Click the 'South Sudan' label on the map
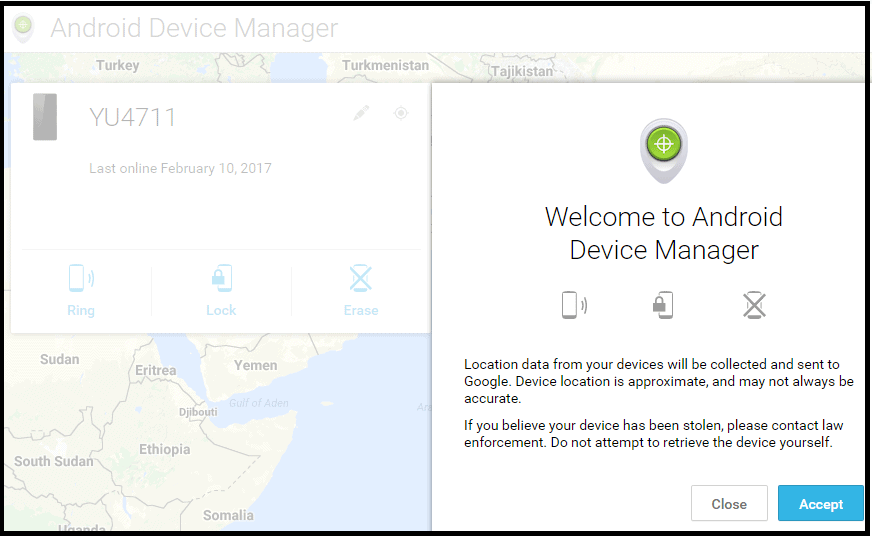872x536 pixels. (53, 461)
